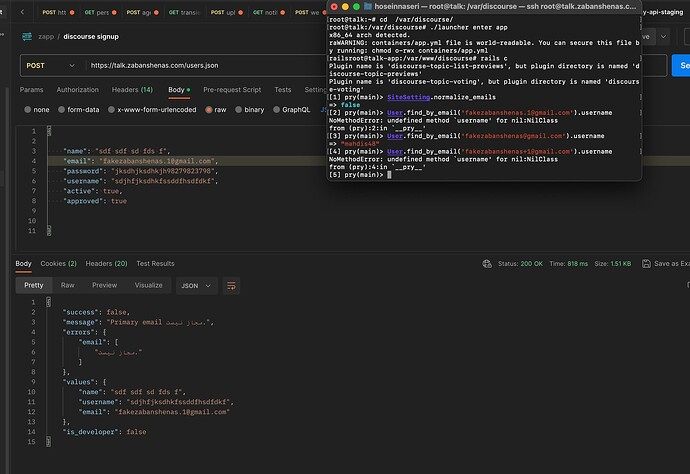Click the "approved": true line
The height and width of the screenshot is (474, 690).
[95, 201]
